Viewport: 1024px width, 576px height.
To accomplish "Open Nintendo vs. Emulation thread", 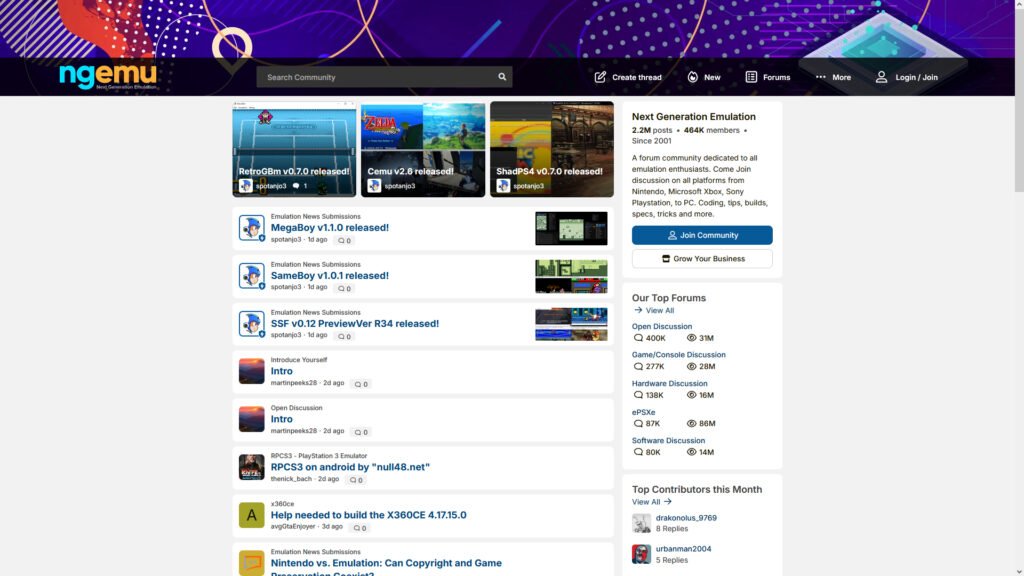I will point(386,567).
